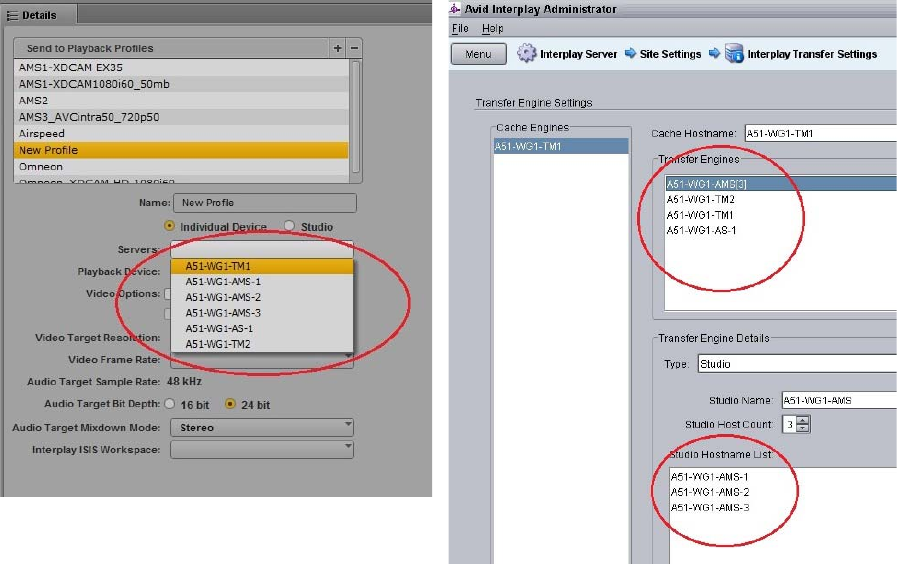
Task: Choose A51-WG1-TM1 from the Servers list
Action: coord(261,266)
